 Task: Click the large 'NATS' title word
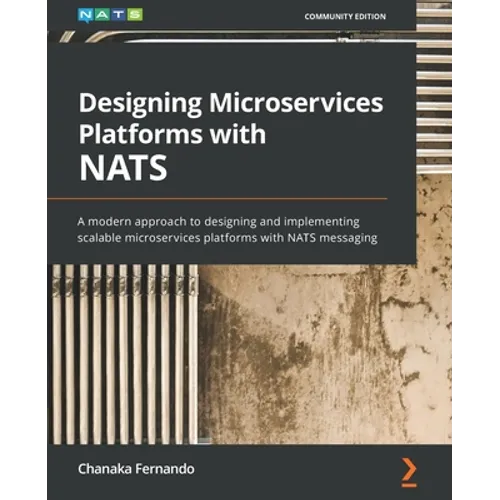coord(123,168)
